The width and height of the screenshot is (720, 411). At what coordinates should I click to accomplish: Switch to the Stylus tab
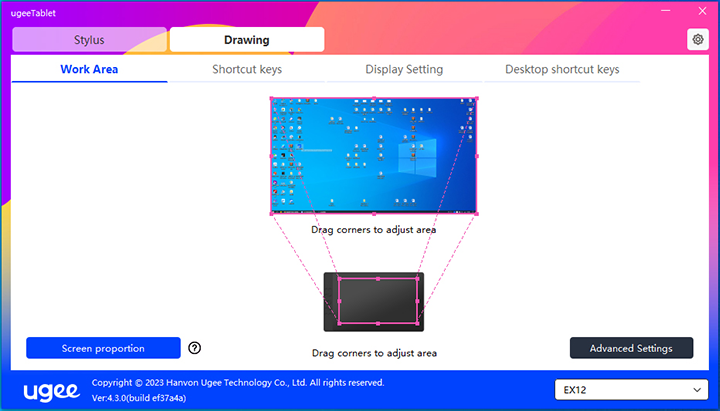tap(89, 40)
